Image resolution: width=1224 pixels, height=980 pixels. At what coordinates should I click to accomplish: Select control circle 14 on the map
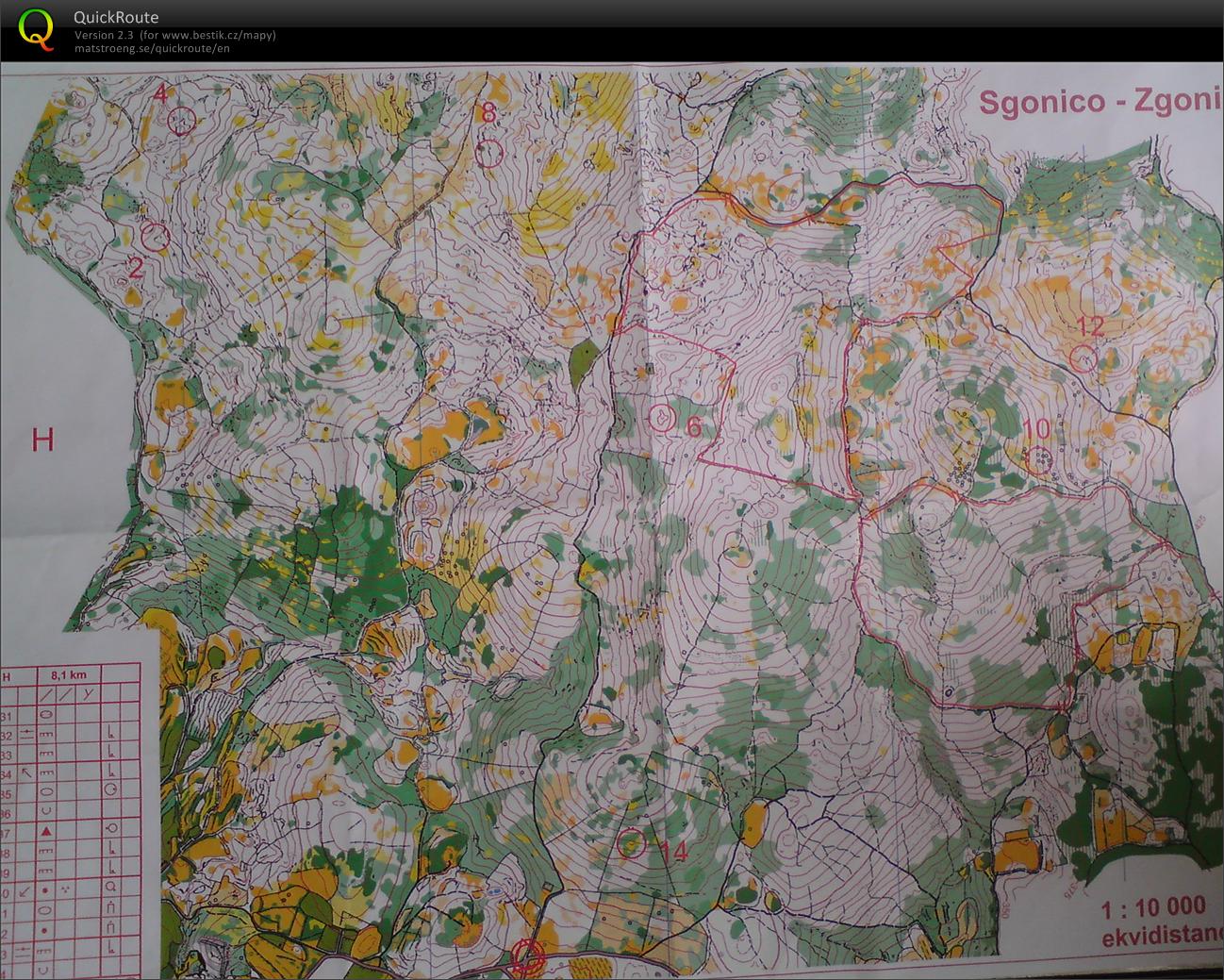[632, 842]
